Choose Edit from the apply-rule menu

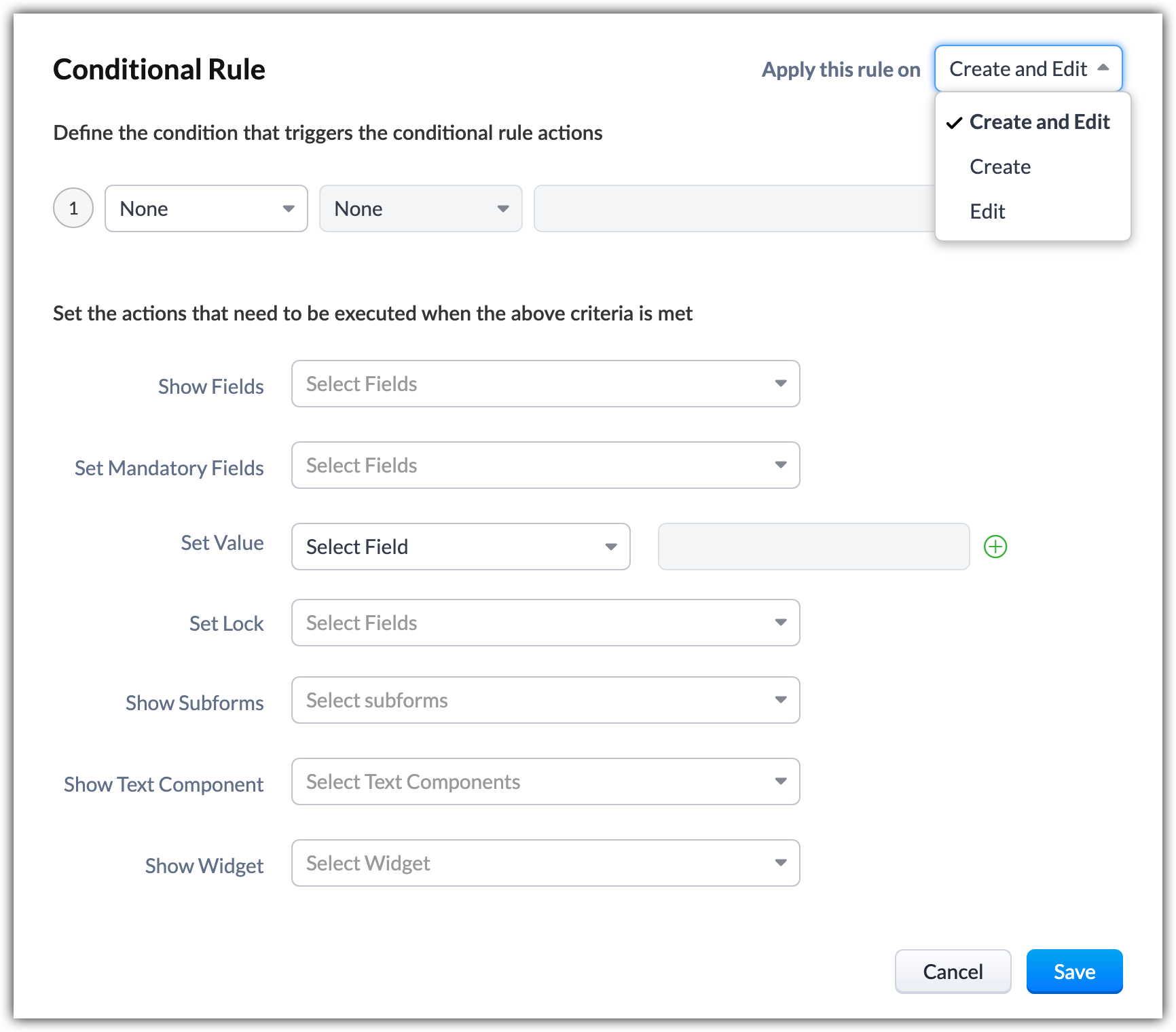click(987, 212)
